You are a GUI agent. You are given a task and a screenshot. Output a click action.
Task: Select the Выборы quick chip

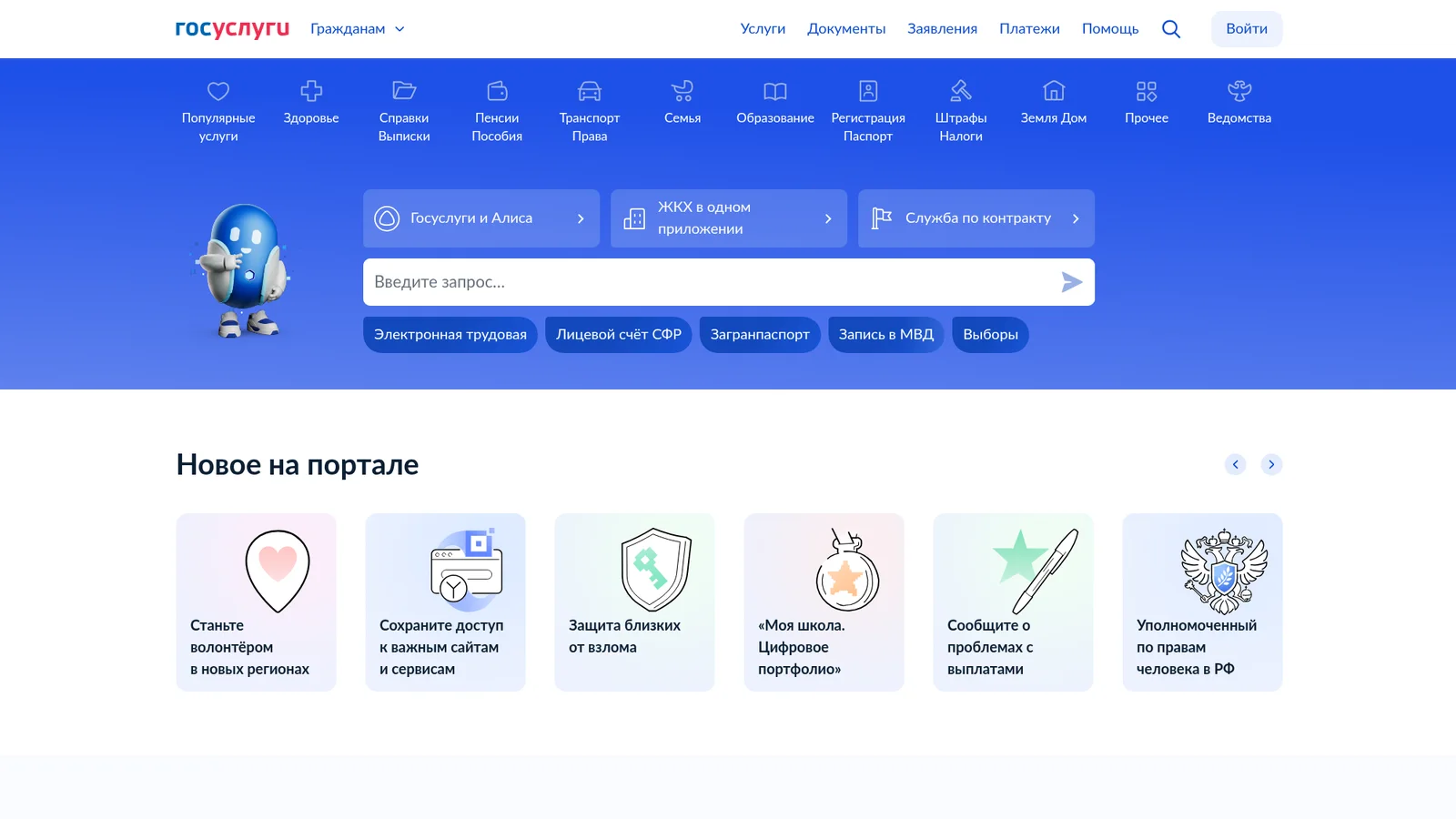click(x=990, y=335)
